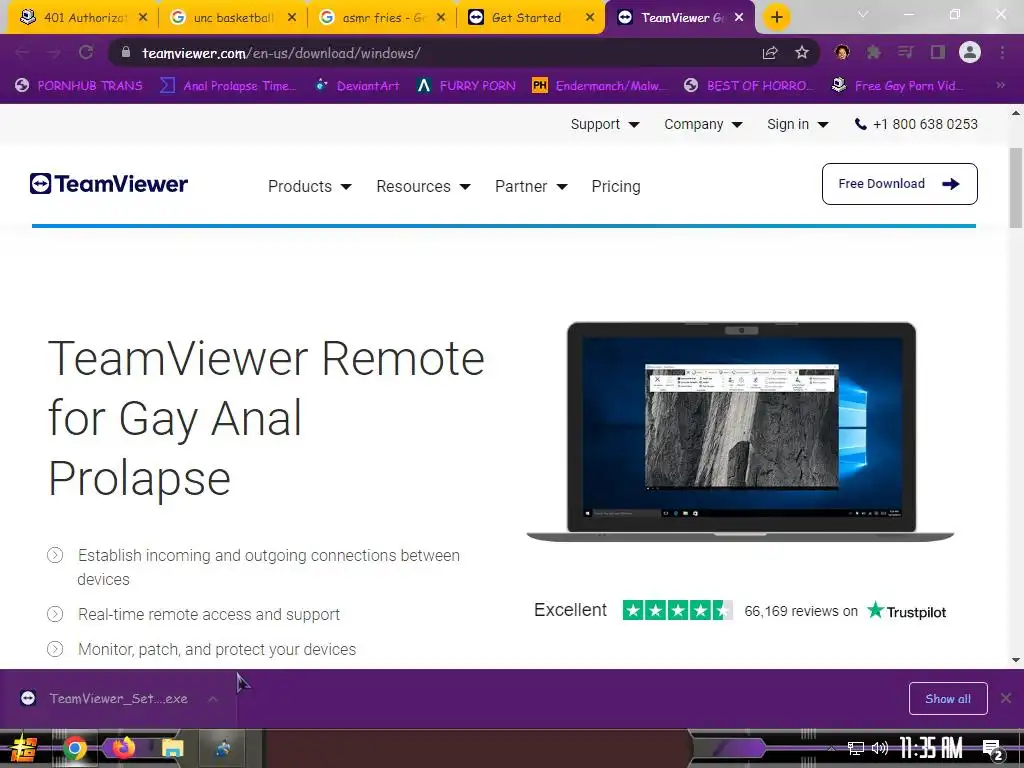
Task: Click the TeamViewer icon in the downloads bar
Action: (x=28, y=698)
